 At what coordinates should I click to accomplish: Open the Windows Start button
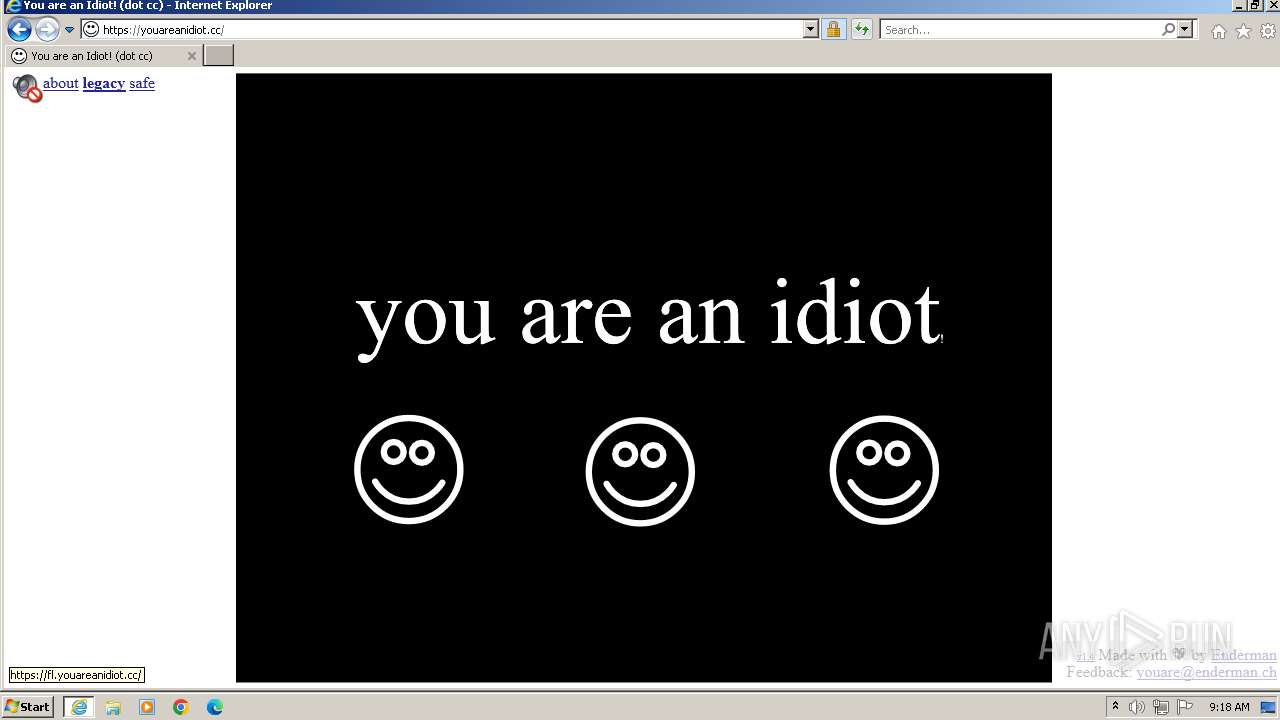click(x=28, y=707)
